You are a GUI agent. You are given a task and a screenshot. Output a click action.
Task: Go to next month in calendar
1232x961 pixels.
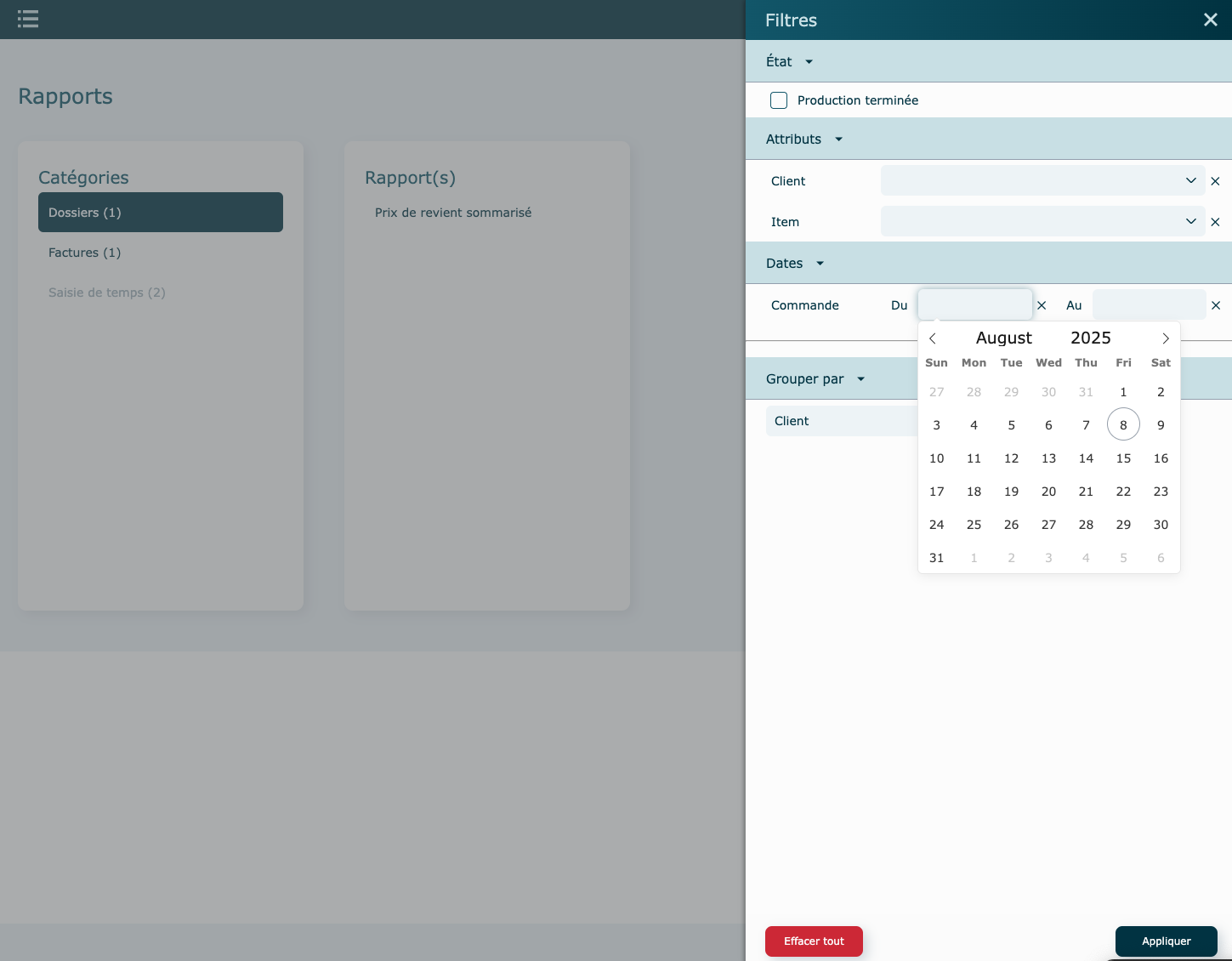click(x=1165, y=338)
